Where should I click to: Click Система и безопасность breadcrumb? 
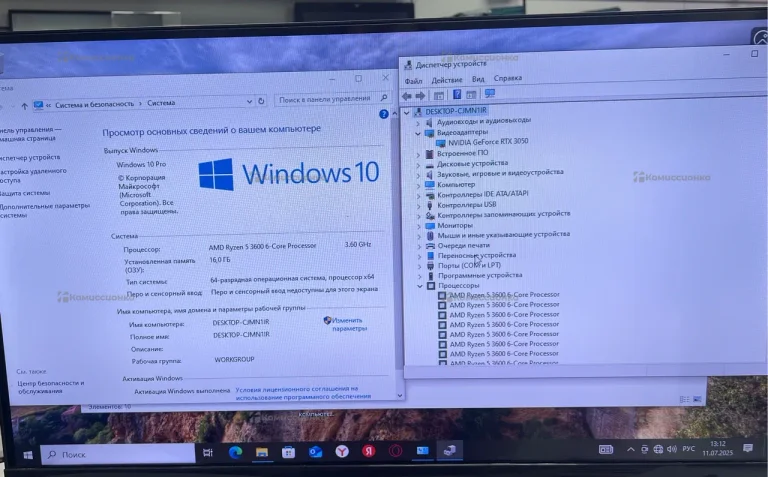94,104
